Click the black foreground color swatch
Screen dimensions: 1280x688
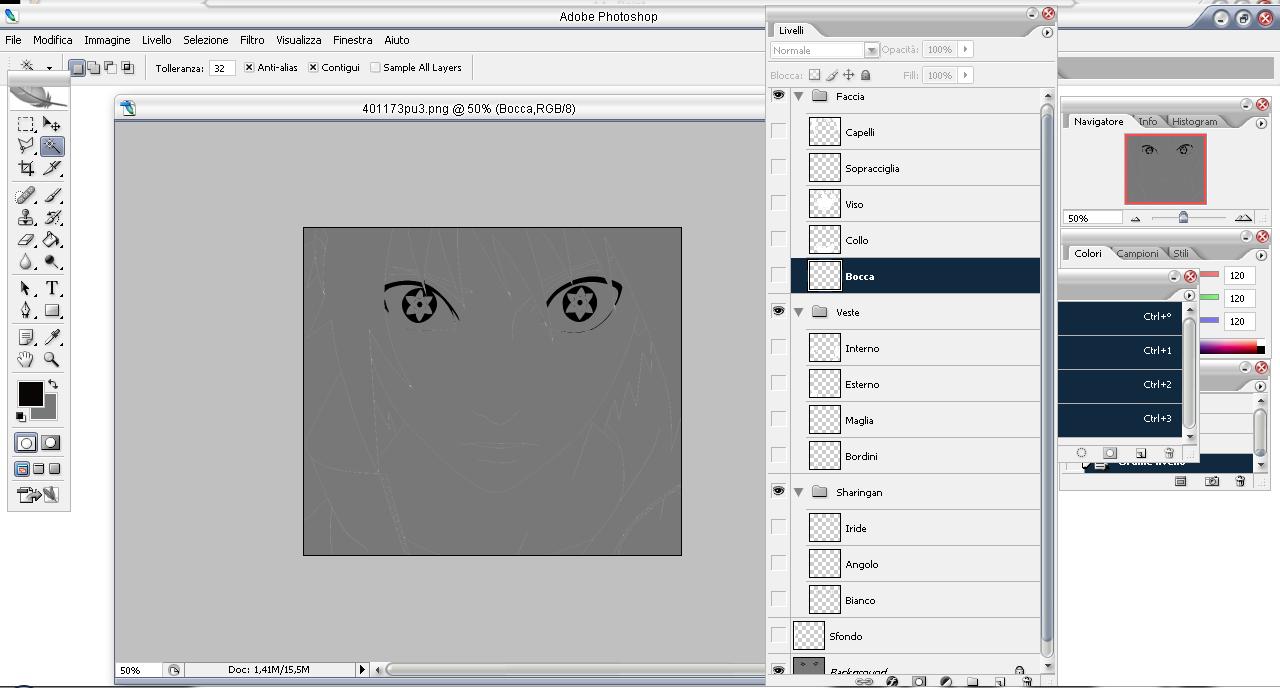tap(29, 393)
